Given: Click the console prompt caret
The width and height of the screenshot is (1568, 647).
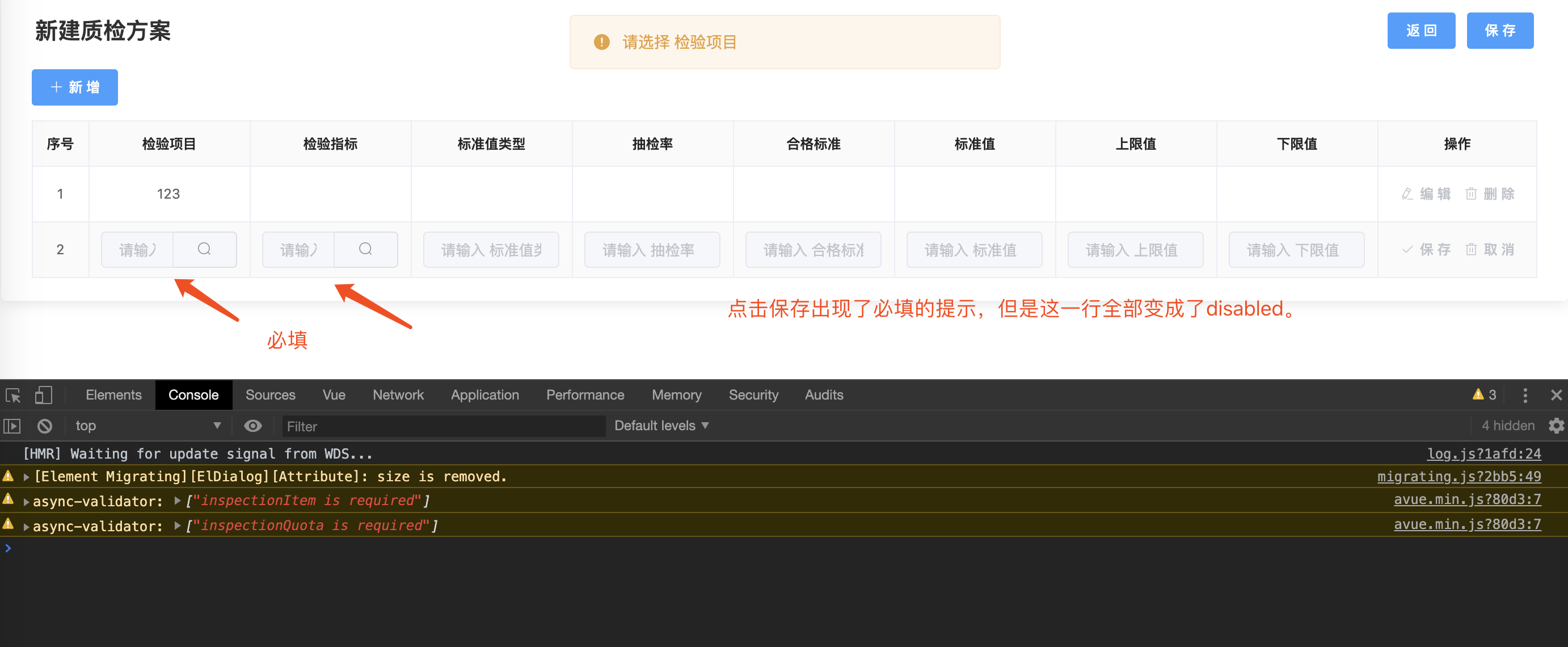Looking at the screenshot, I should 8,548.
